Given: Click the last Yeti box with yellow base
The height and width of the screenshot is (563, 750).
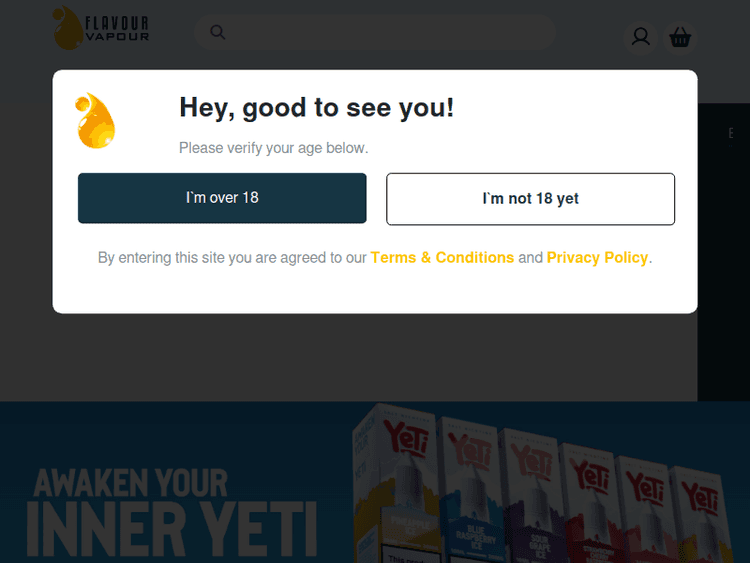Looking at the screenshot, I should [701, 514].
